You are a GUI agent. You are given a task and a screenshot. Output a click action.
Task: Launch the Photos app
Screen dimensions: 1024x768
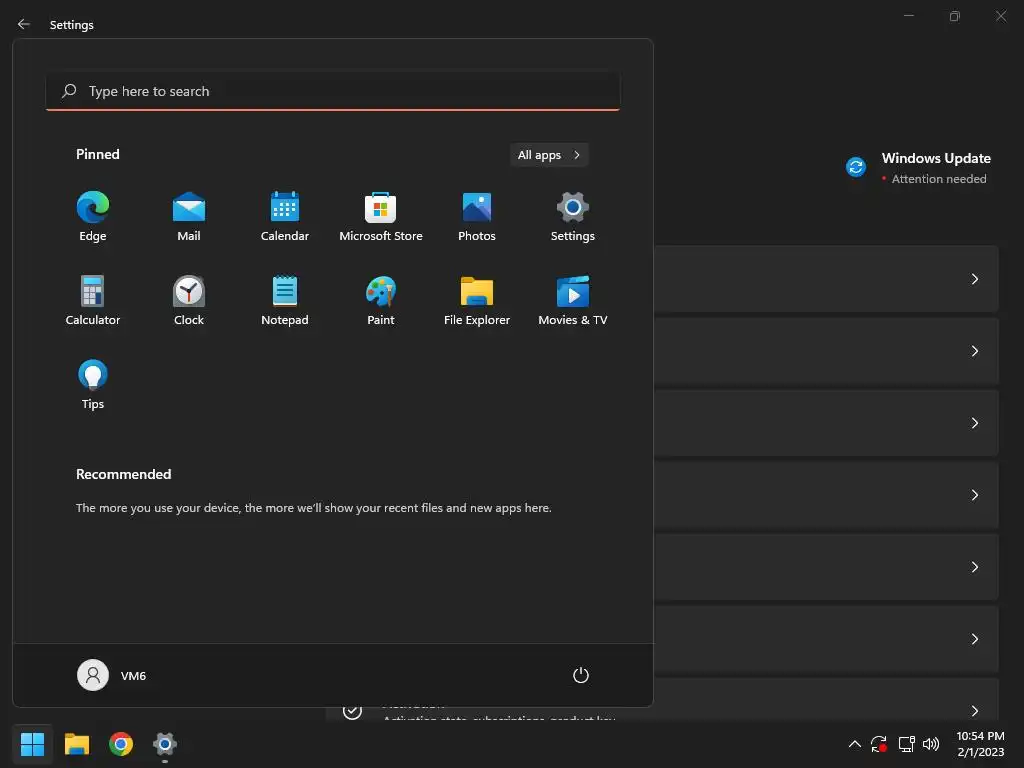(477, 217)
